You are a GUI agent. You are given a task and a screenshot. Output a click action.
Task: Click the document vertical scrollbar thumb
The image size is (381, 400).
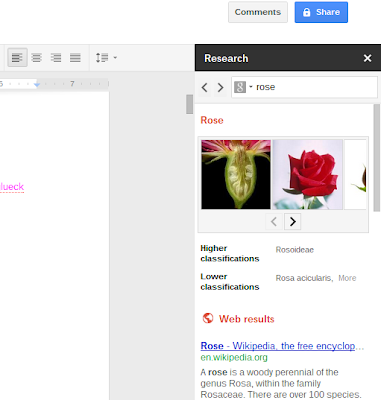[x=189, y=104]
